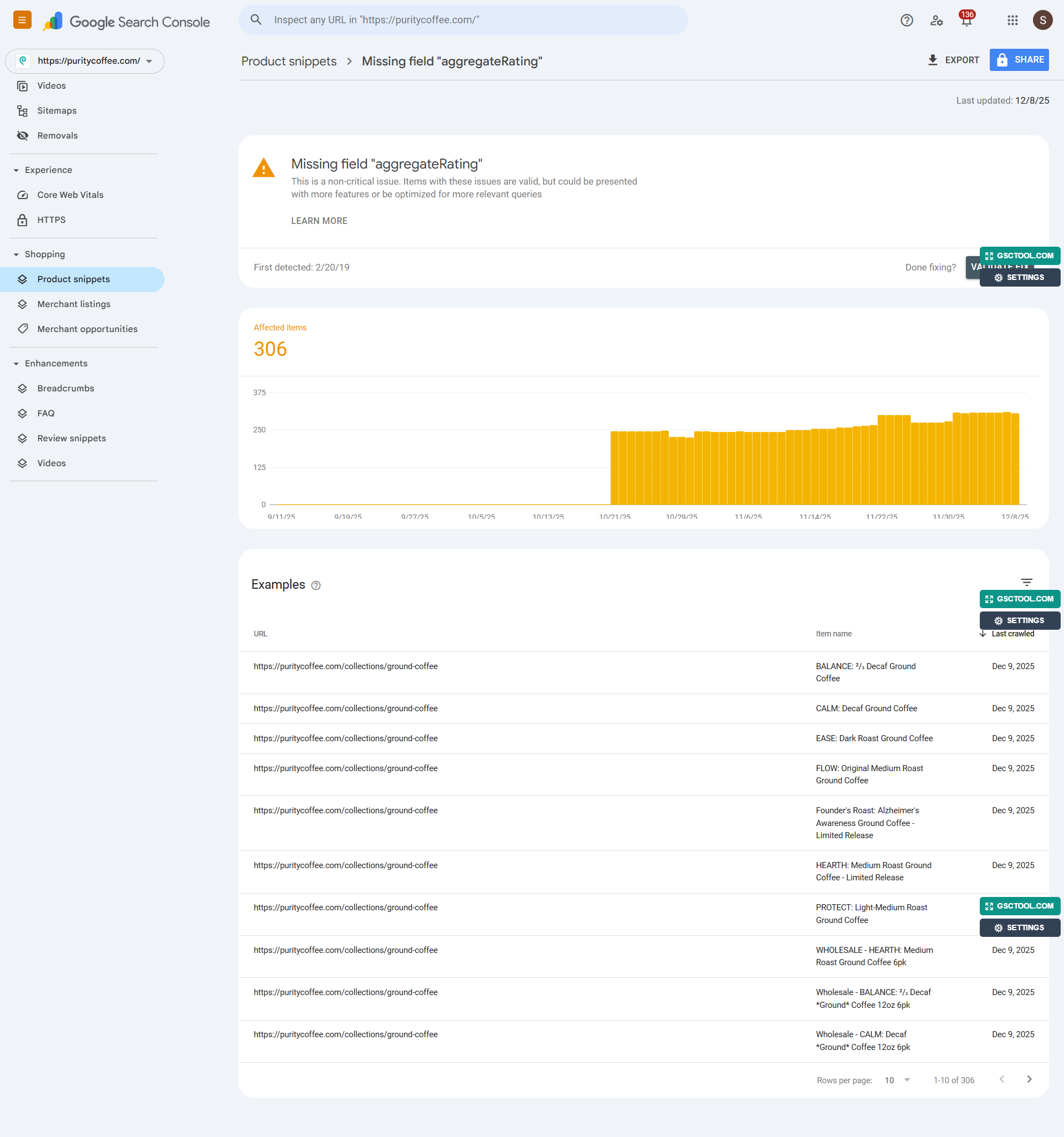Open Core Web Vitals report

pyautogui.click(x=70, y=195)
